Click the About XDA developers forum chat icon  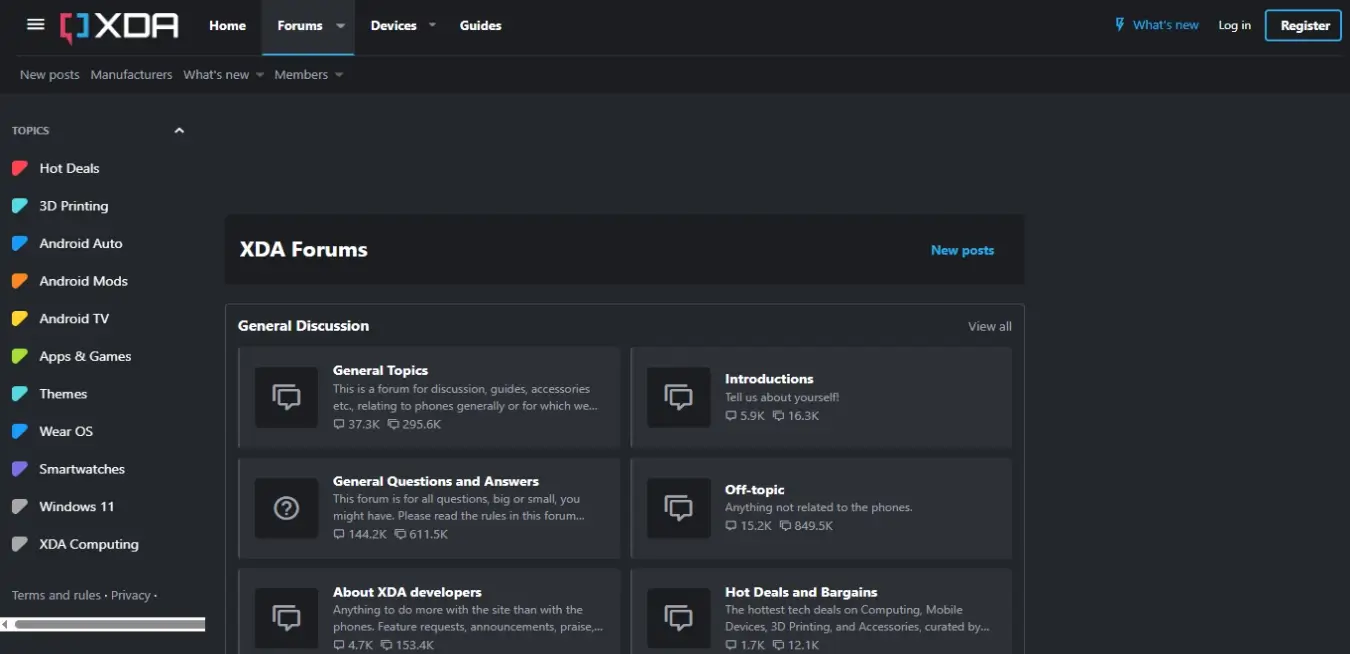[x=287, y=619]
